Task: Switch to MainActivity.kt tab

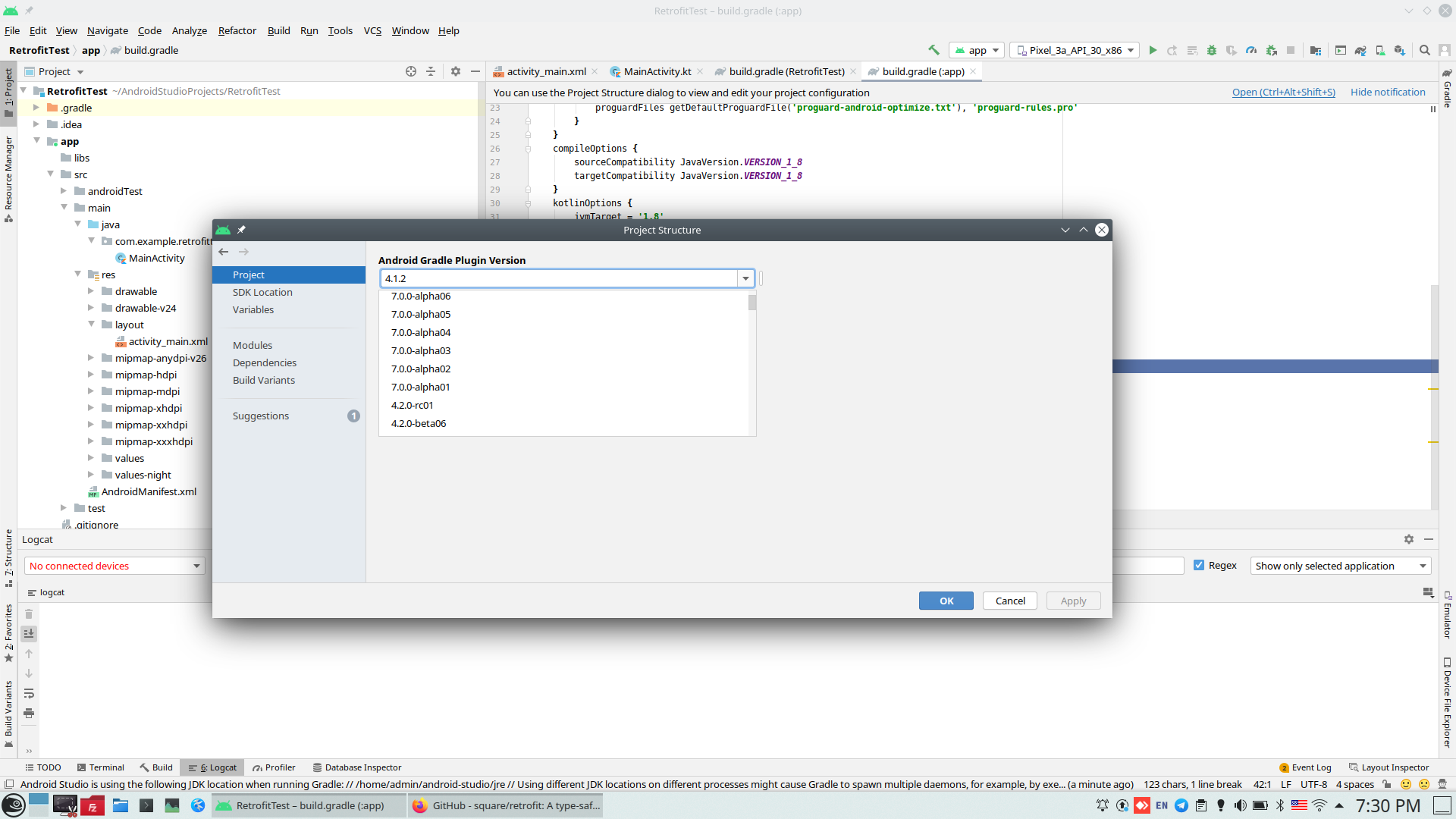Action: [657, 71]
